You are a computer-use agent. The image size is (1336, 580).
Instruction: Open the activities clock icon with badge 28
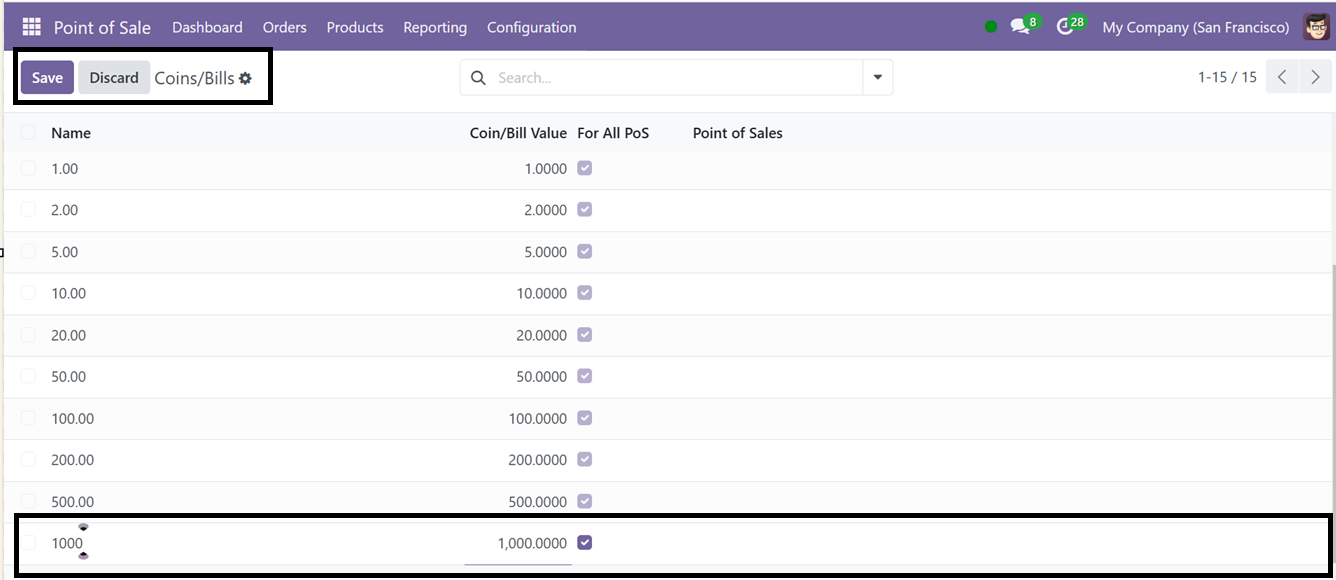[1068, 26]
